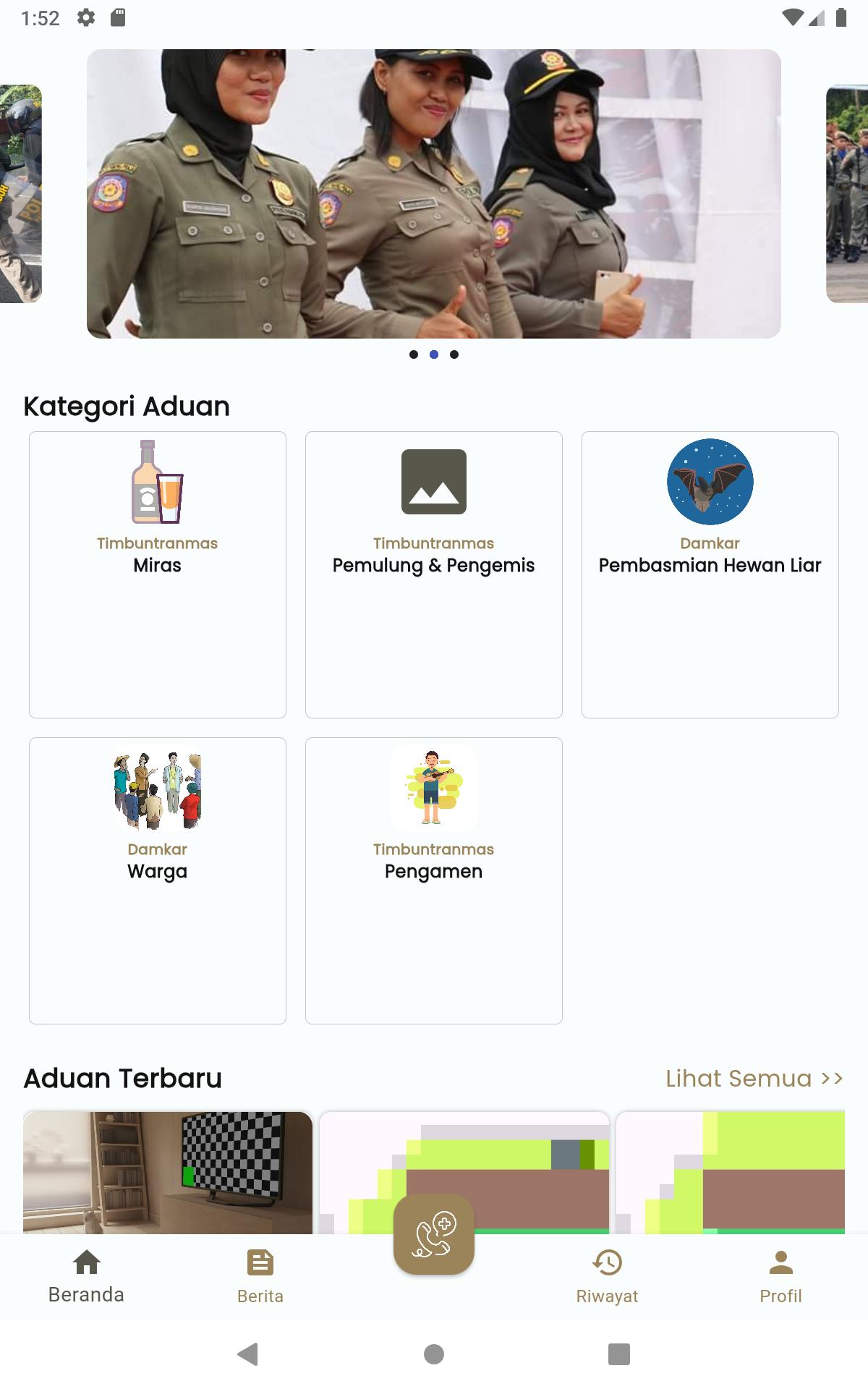Select the Pemulung & Pengemis placeholder image

[x=434, y=482]
